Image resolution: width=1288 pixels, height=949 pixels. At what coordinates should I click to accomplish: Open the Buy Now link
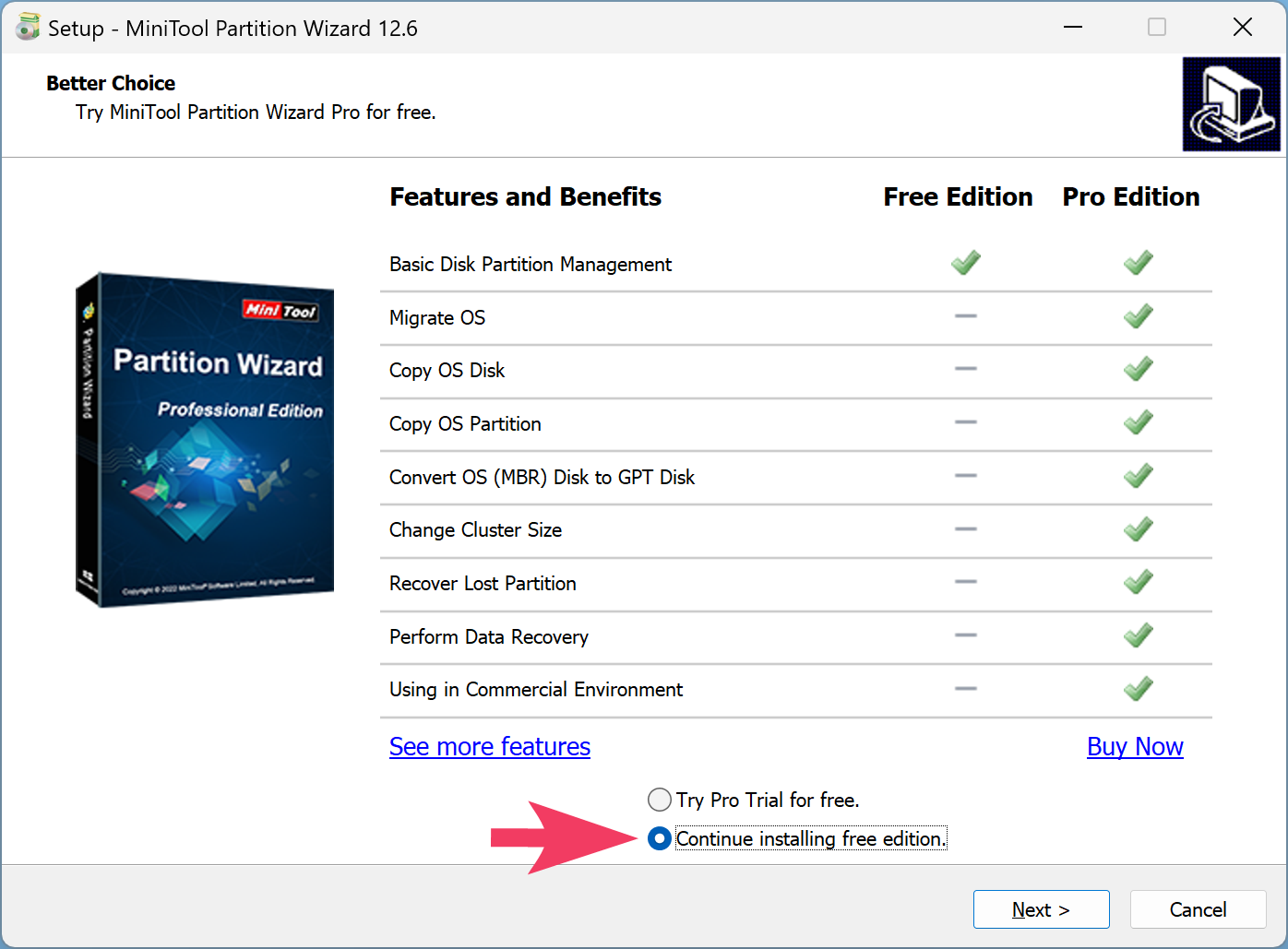pyautogui.click(x=1135, y=746)
